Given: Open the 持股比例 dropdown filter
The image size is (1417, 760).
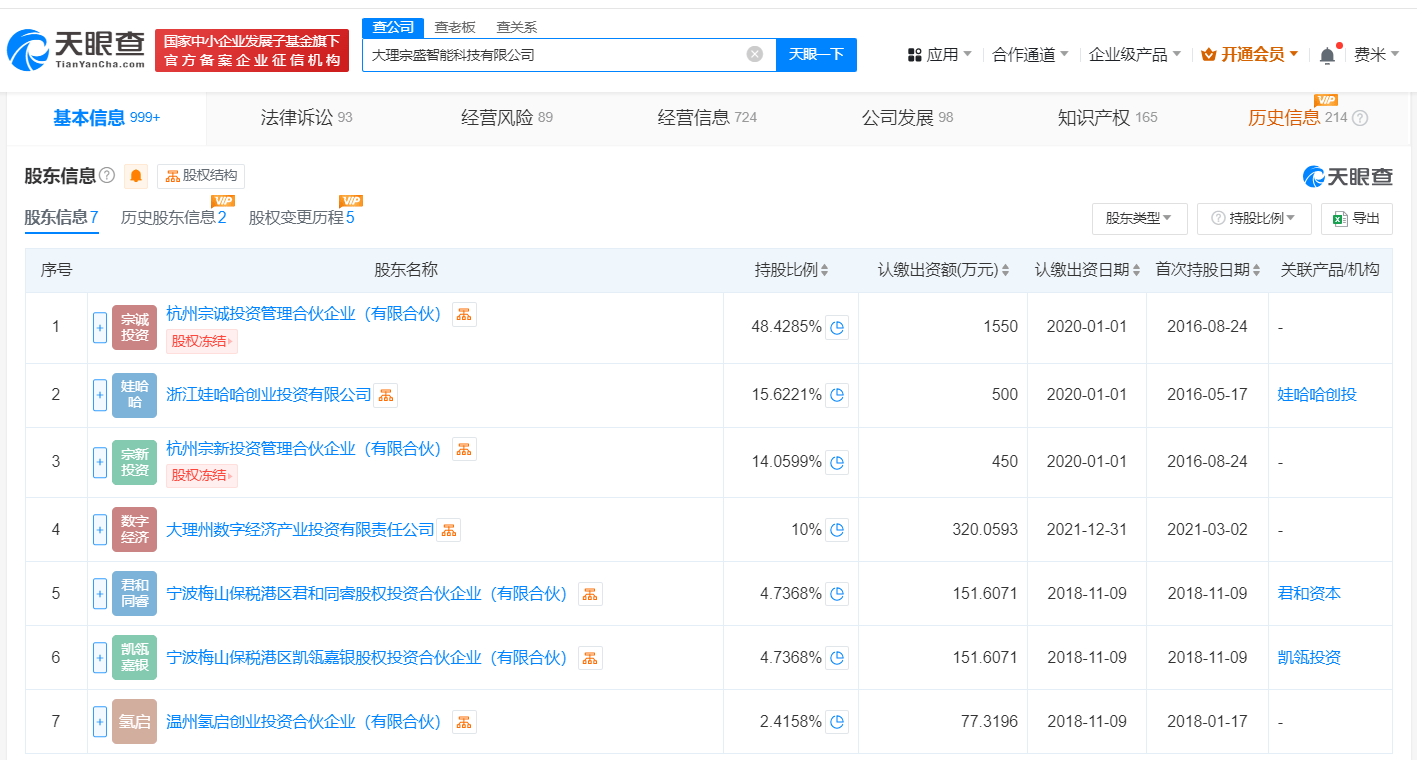Looking at the screenshot, I should (1254, 218).
